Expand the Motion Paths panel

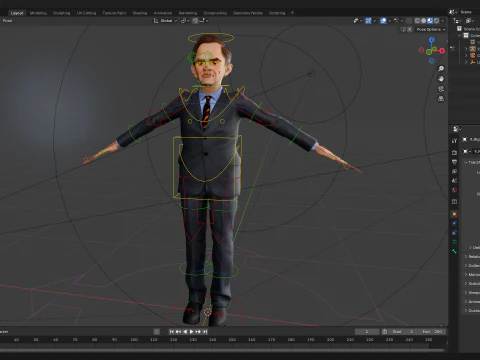(x=466, y=275)
